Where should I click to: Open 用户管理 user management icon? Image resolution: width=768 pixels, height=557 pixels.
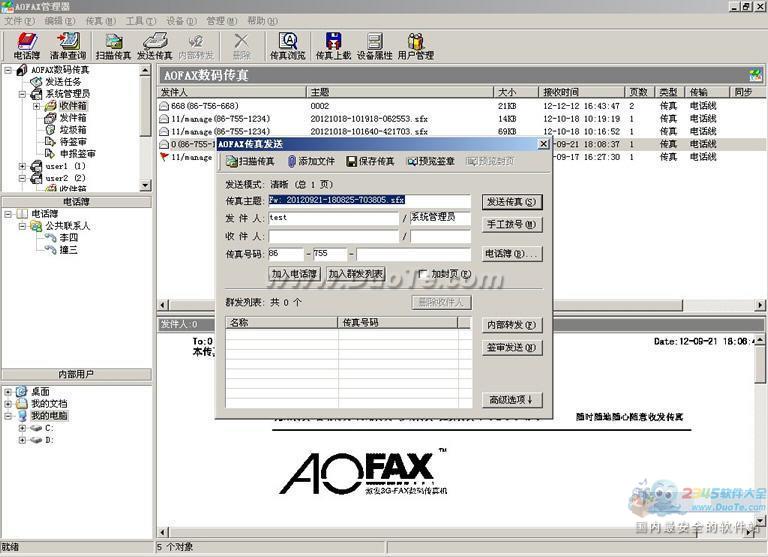tap(415, 46)
